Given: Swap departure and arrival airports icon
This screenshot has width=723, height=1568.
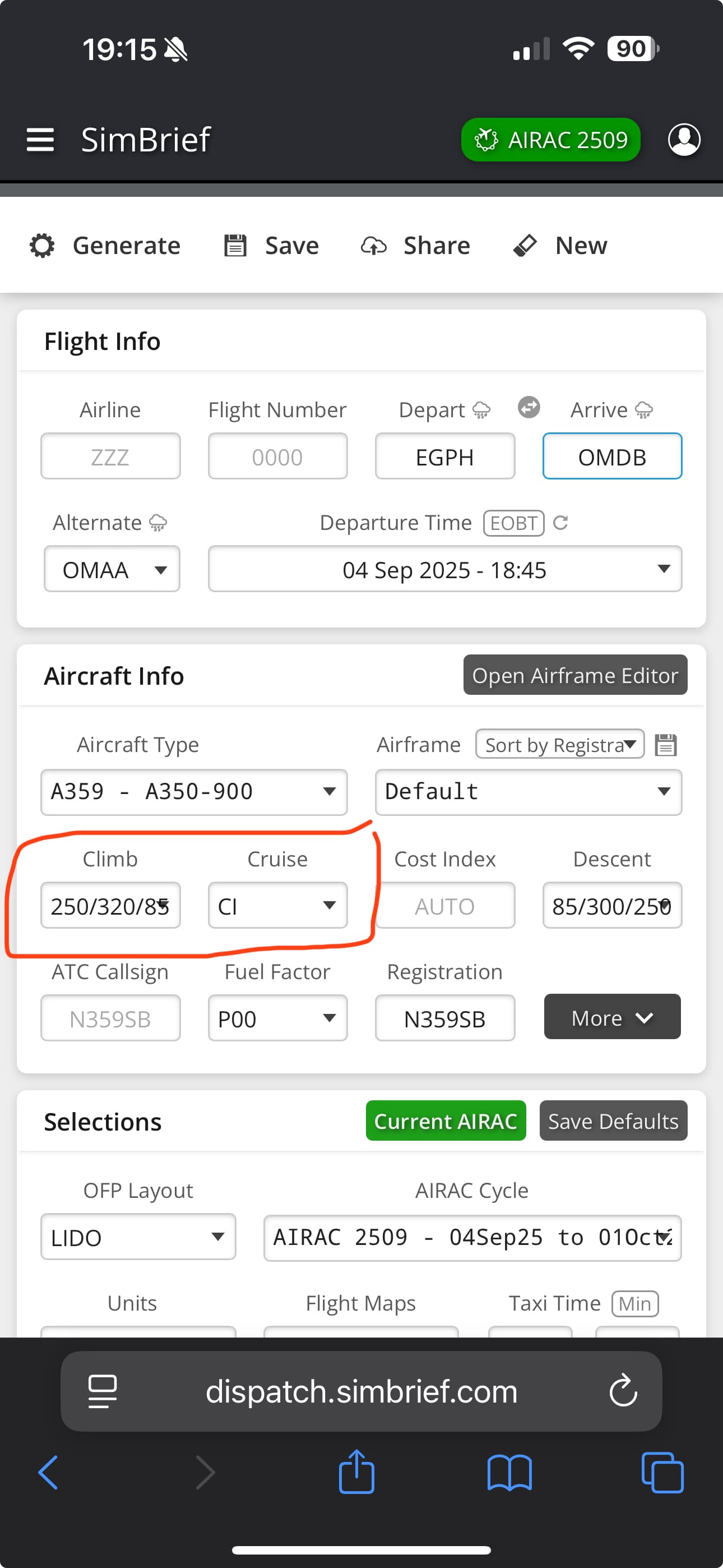Looking at the screenshot, I should [x=529, y=407].
